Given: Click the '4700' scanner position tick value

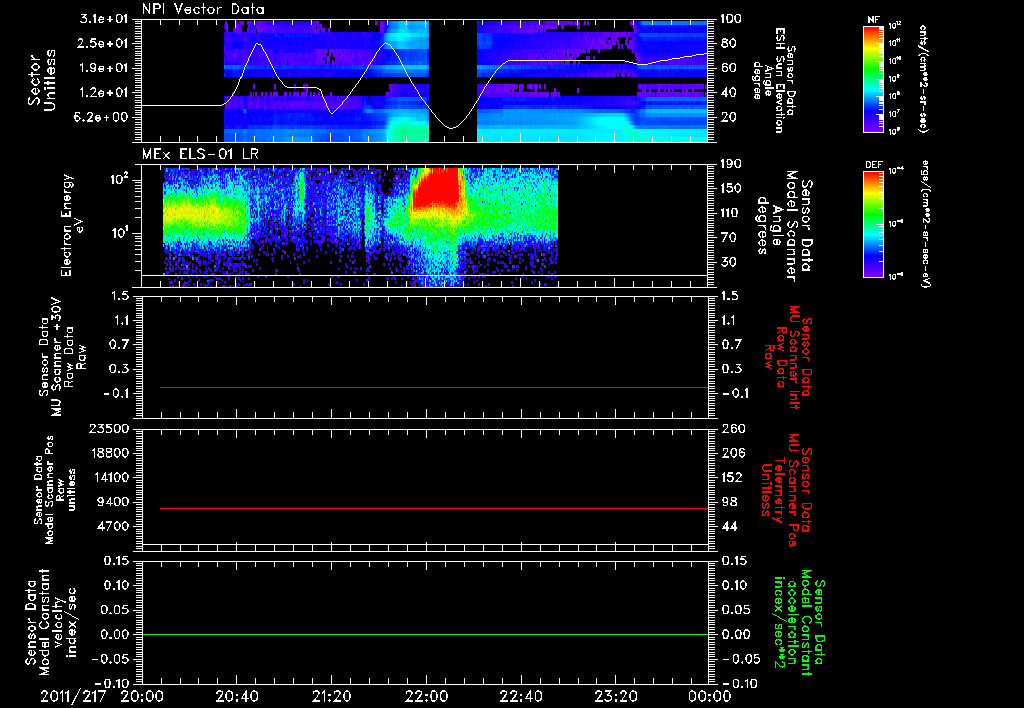Looking at the screenshot, I should tap(114, 526).
